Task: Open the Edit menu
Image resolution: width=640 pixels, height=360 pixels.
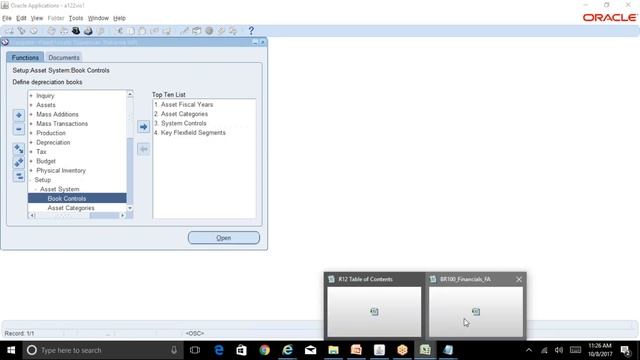Action: (x=21, y=18)
